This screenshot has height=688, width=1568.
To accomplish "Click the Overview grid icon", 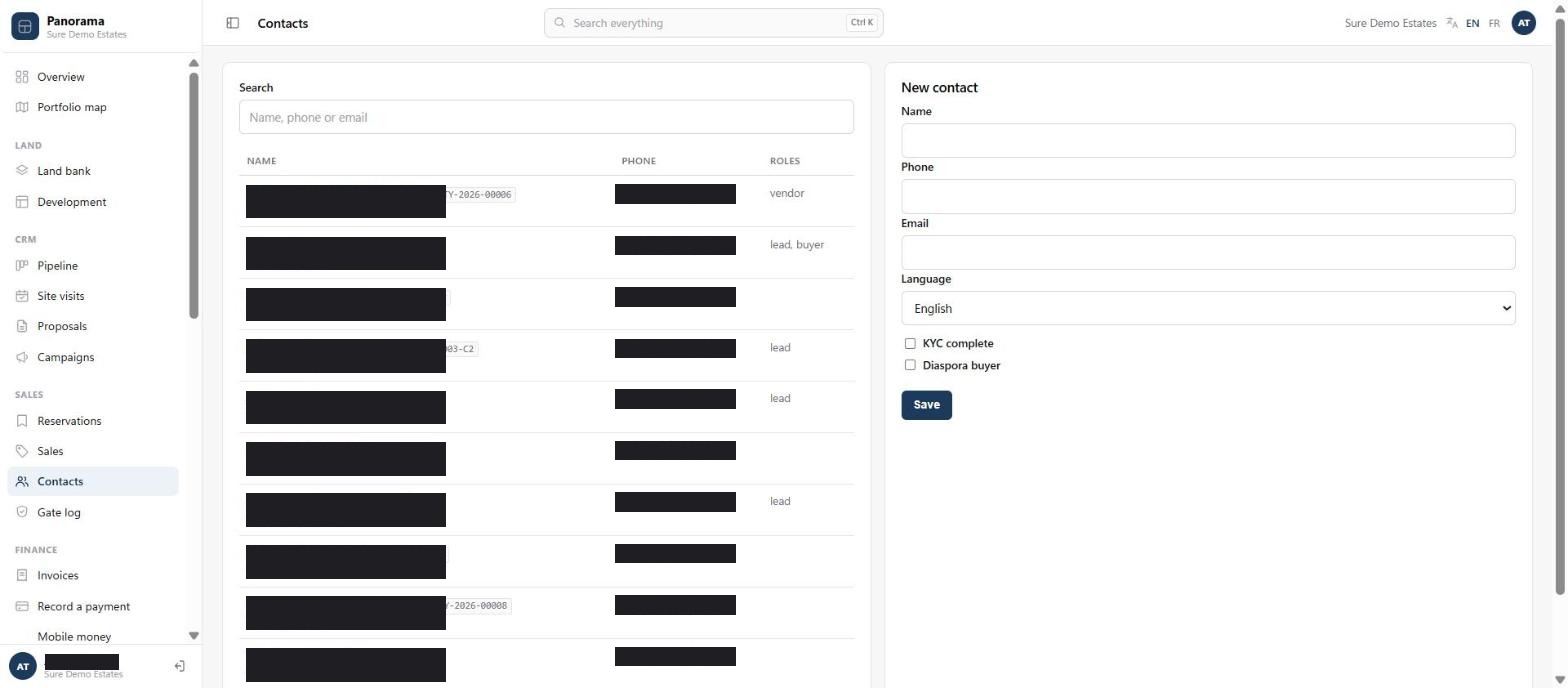I will (x=22, y=77).
